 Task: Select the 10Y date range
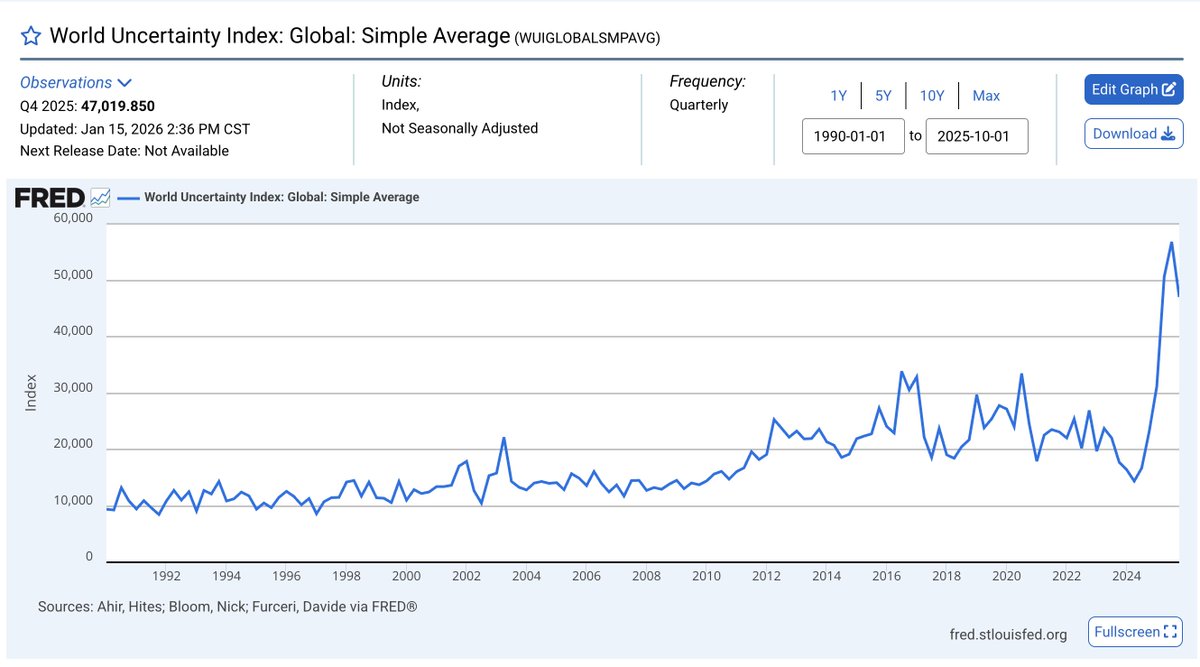click(x=932, y=96)
